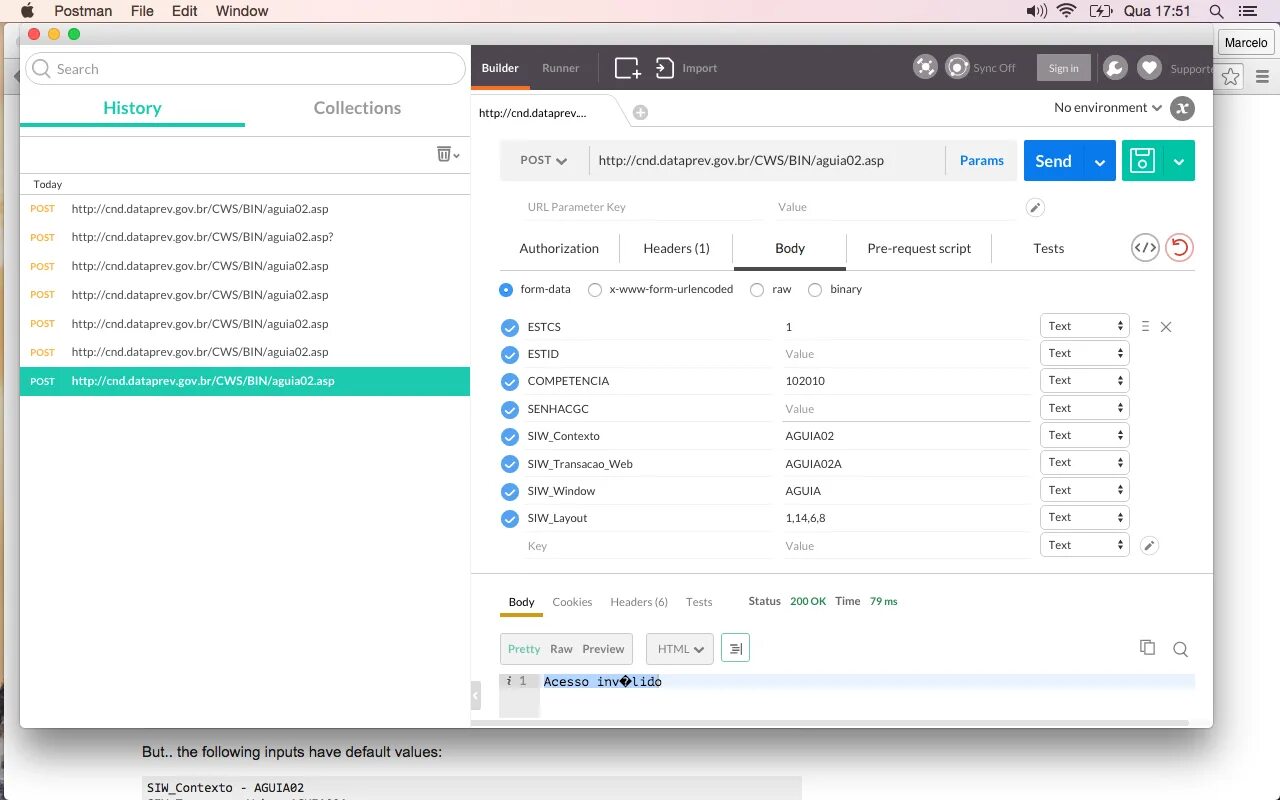Select the raw body radio button

[x=757, y=290]
